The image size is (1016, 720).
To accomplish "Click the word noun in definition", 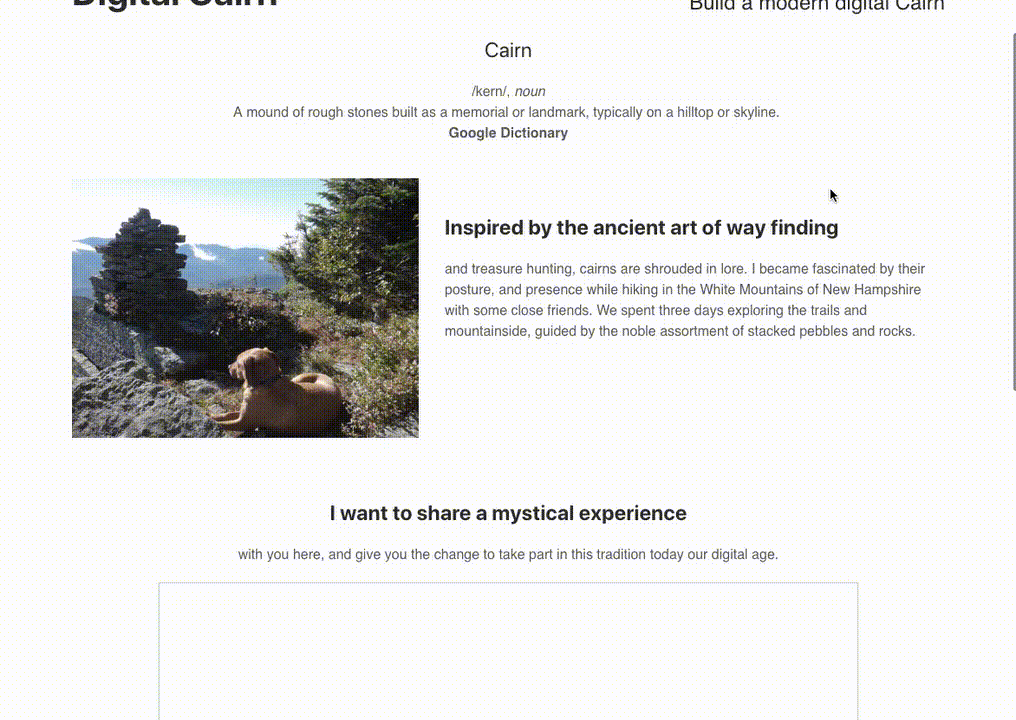I will 530,91.
